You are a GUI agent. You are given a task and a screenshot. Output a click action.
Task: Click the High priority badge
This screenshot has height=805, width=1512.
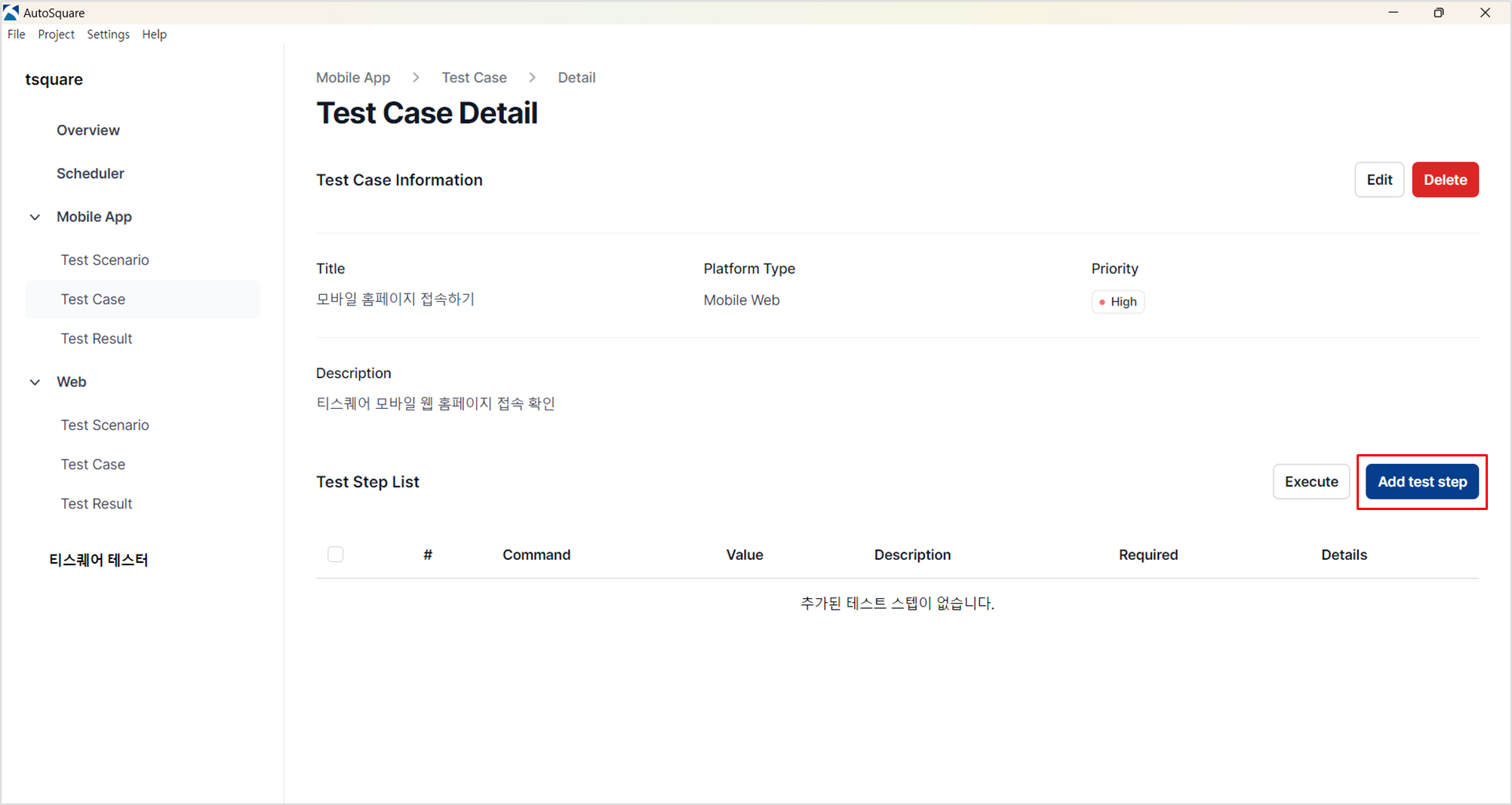pyautogui.click(x=1117, y=302)
